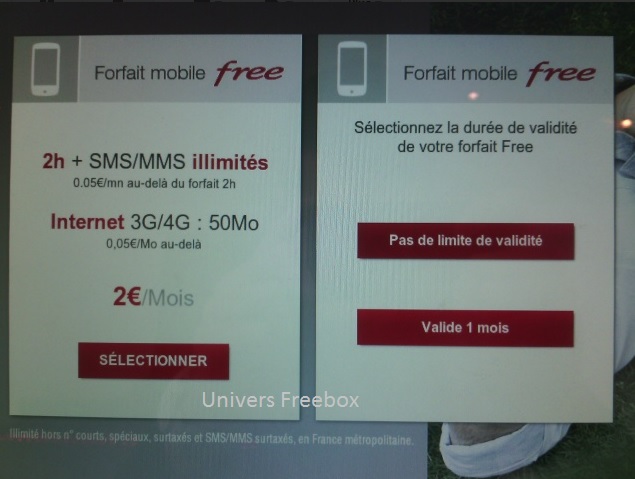Click the "2€/Mois" price label
The height and width of the screenshot is (479, 635).
(153, 297)
